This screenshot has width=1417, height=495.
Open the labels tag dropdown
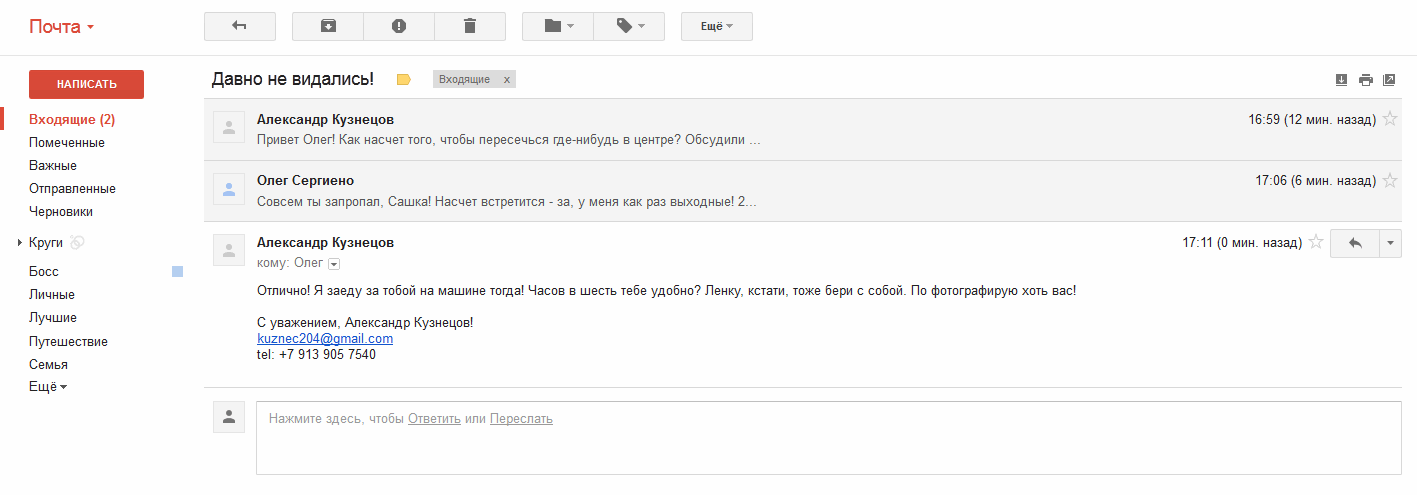click(x=629, y=26)
